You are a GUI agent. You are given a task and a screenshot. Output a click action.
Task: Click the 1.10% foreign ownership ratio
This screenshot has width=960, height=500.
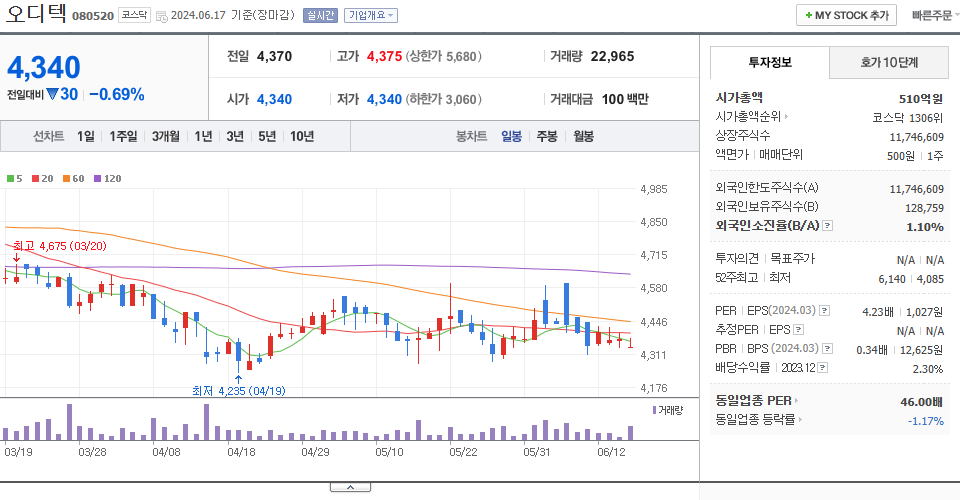click(925, 227)
